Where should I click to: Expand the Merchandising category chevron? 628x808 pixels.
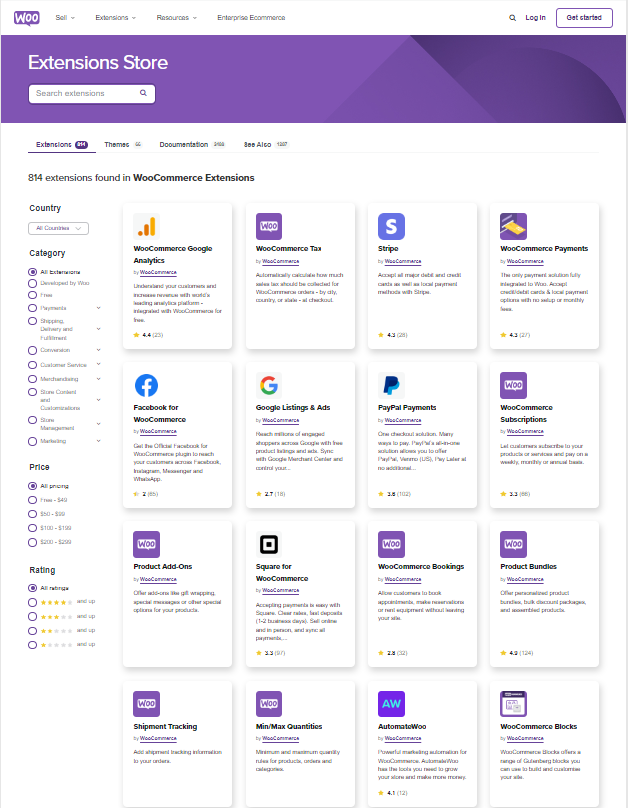tap(98, 379)
